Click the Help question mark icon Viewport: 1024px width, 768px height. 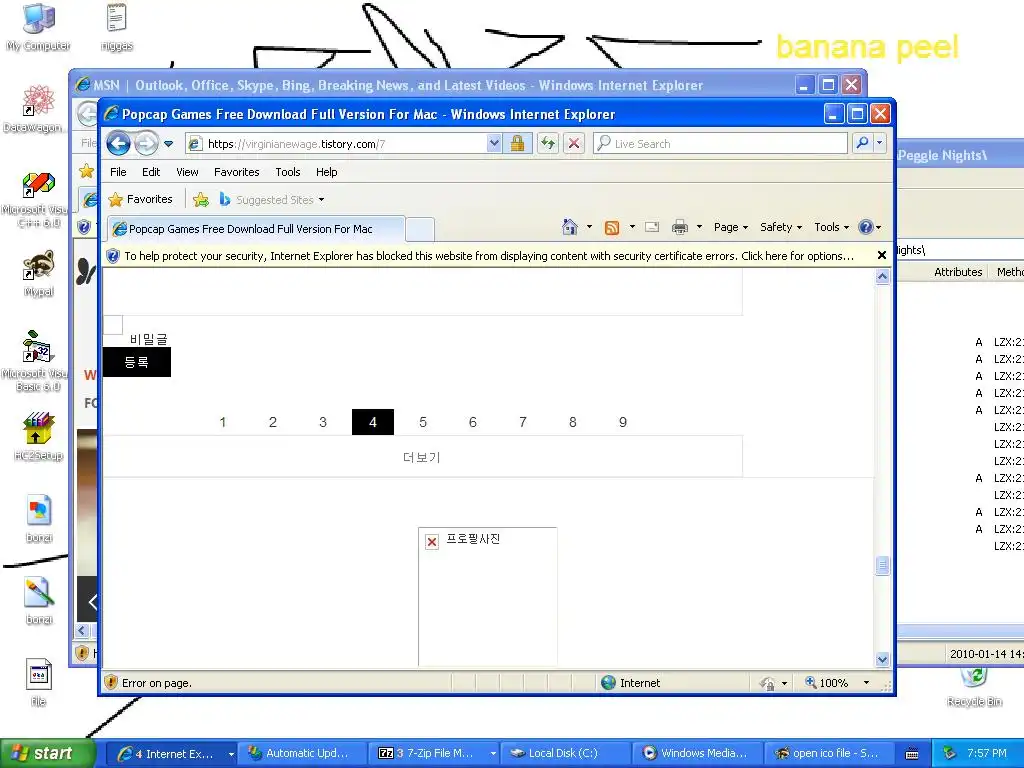click(866, 227)
